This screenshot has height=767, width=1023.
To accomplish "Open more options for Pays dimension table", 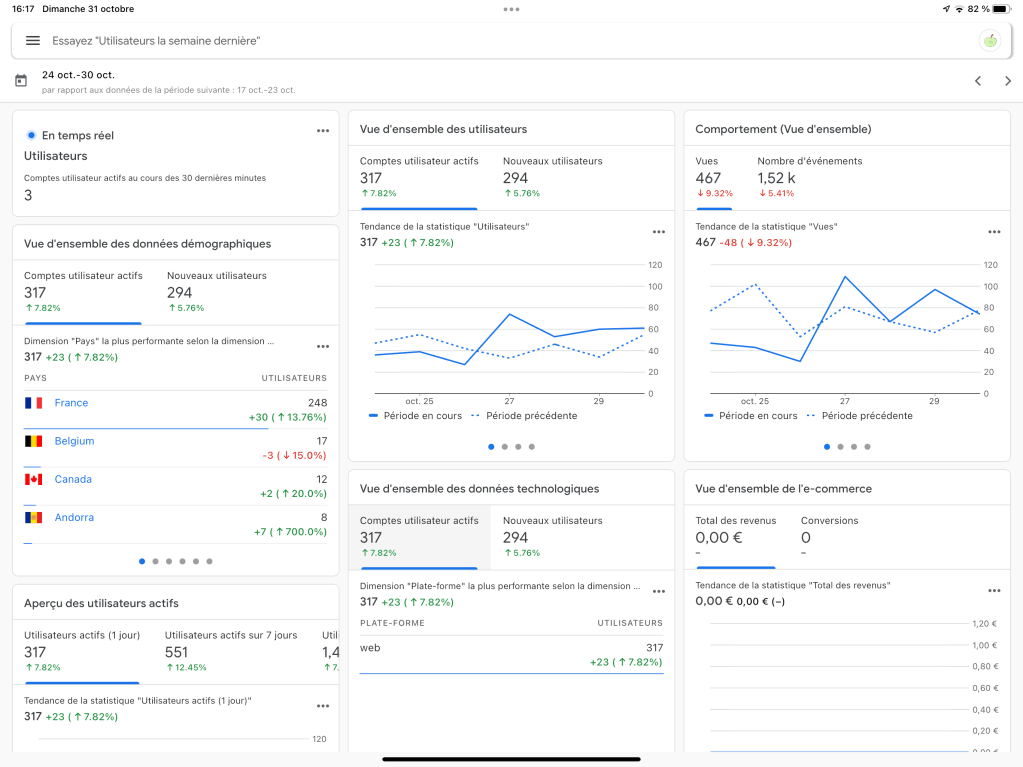I will pos(322,347).
